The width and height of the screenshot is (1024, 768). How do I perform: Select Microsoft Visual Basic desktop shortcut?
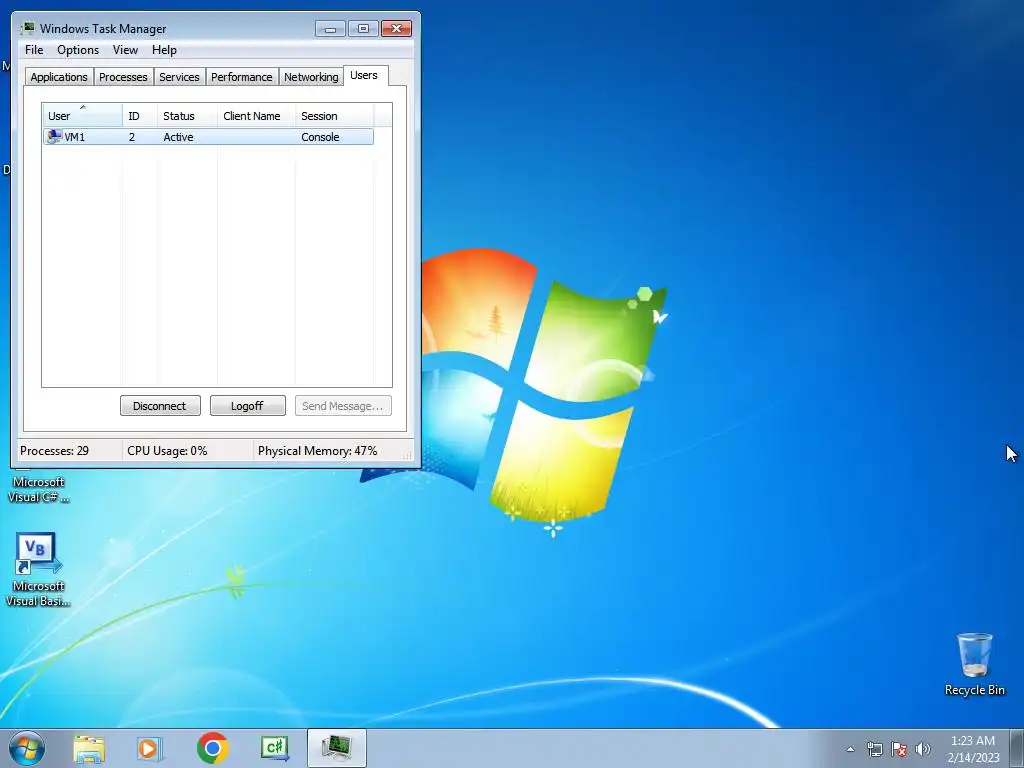[37, 569]
